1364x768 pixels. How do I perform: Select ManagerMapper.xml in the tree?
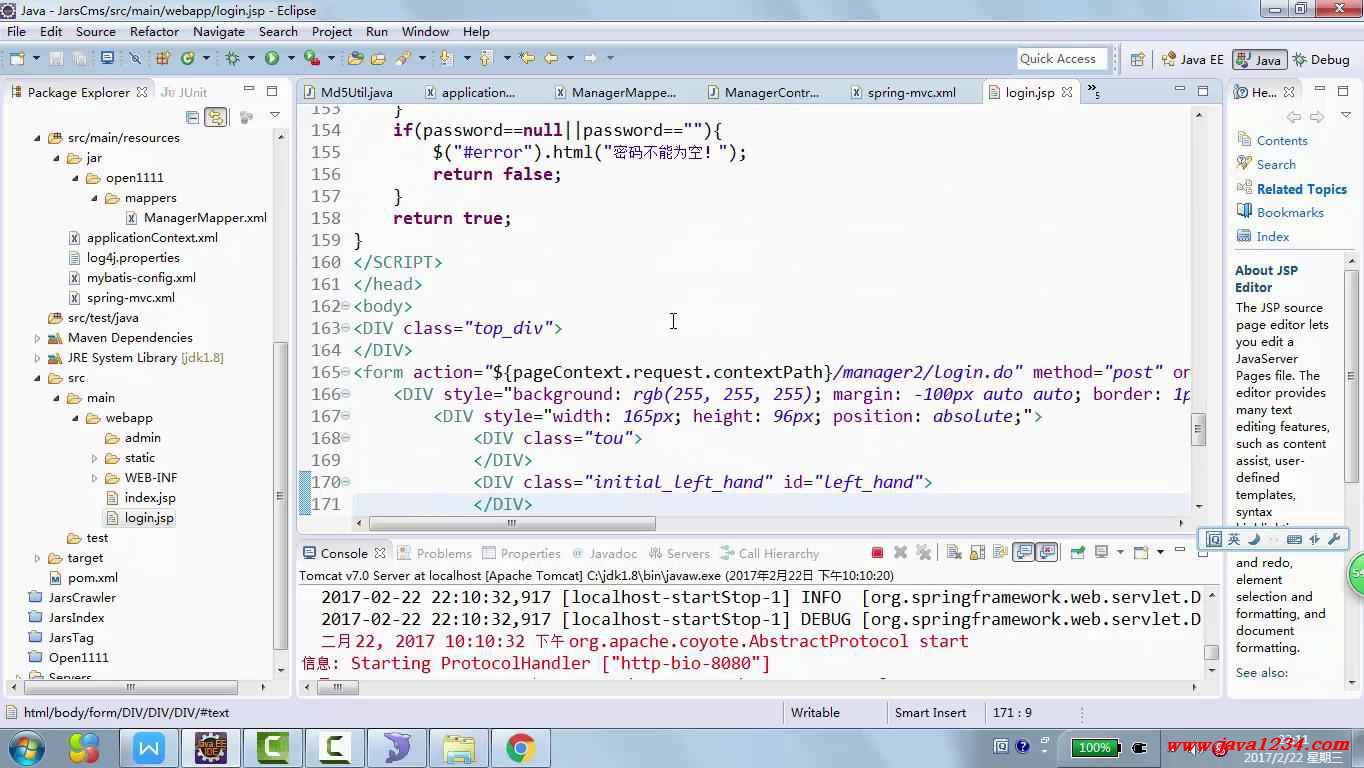205,218
